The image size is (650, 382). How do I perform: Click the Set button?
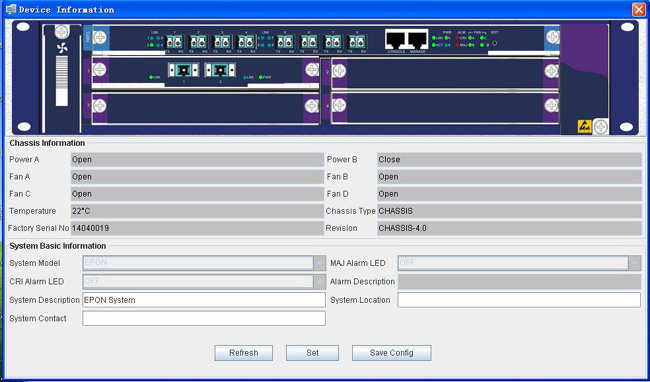click(x=312, y=353)
